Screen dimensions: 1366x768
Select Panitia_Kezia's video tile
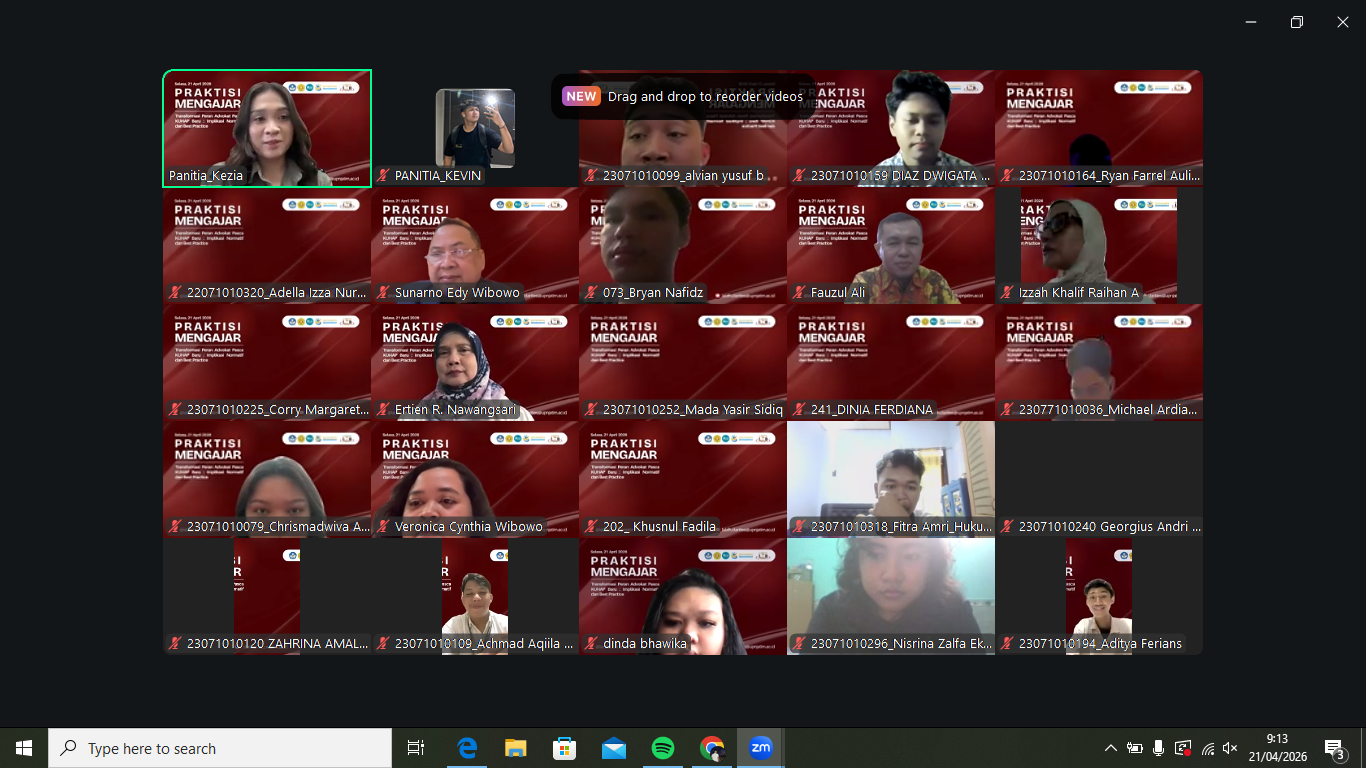(267, 128)
